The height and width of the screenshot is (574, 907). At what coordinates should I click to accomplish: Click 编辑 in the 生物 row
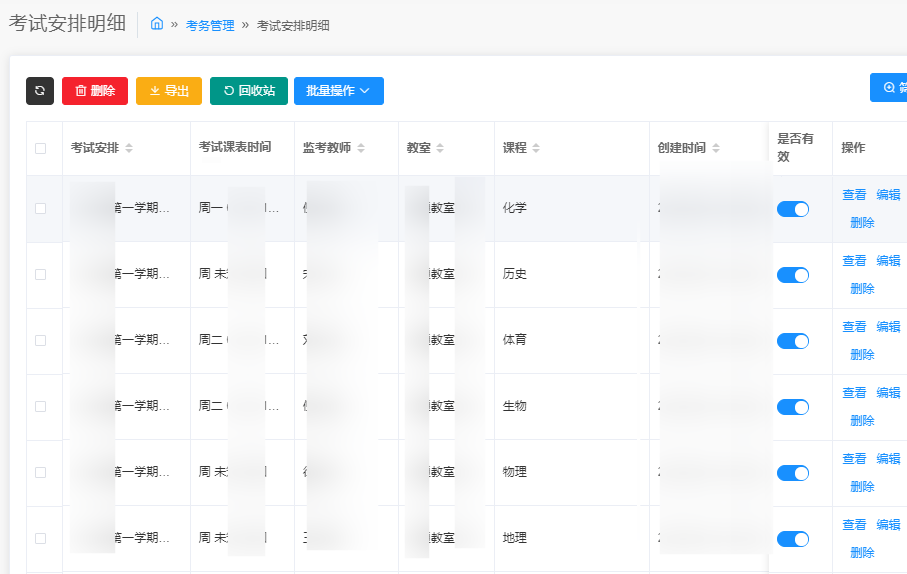pos(888,393)
